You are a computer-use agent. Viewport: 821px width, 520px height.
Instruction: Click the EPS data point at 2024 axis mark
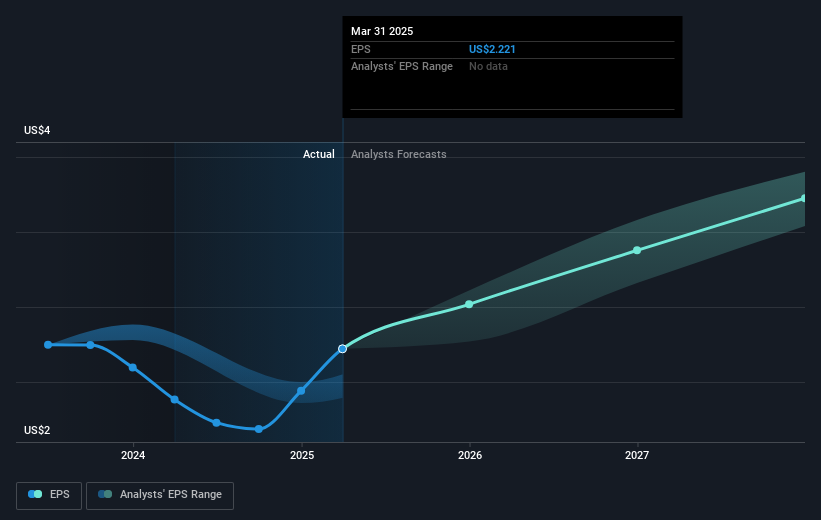point(133,368)
